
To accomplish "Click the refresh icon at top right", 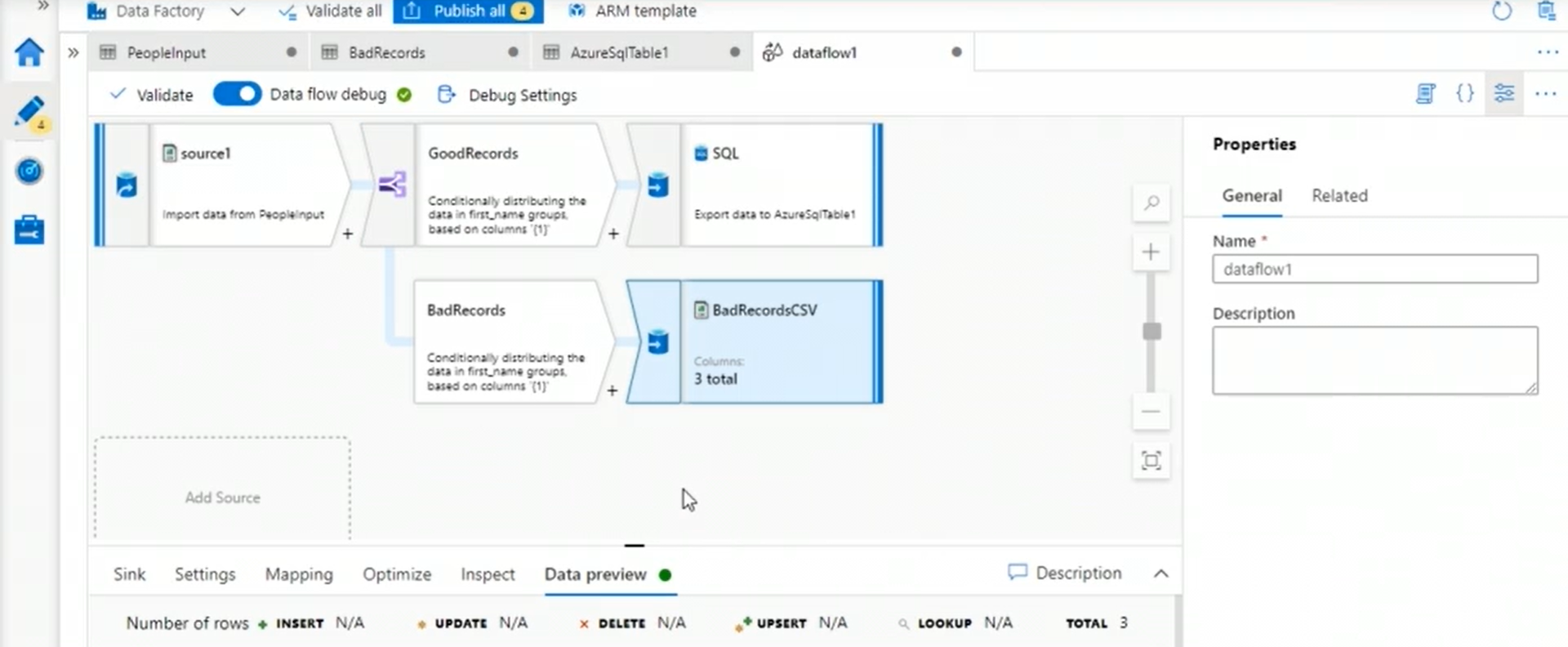I will click(x=1501, y=11).
